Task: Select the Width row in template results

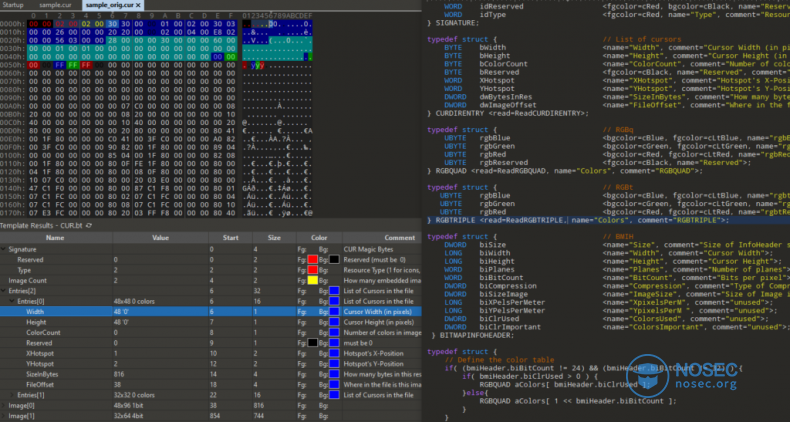Action: point(211,312)
